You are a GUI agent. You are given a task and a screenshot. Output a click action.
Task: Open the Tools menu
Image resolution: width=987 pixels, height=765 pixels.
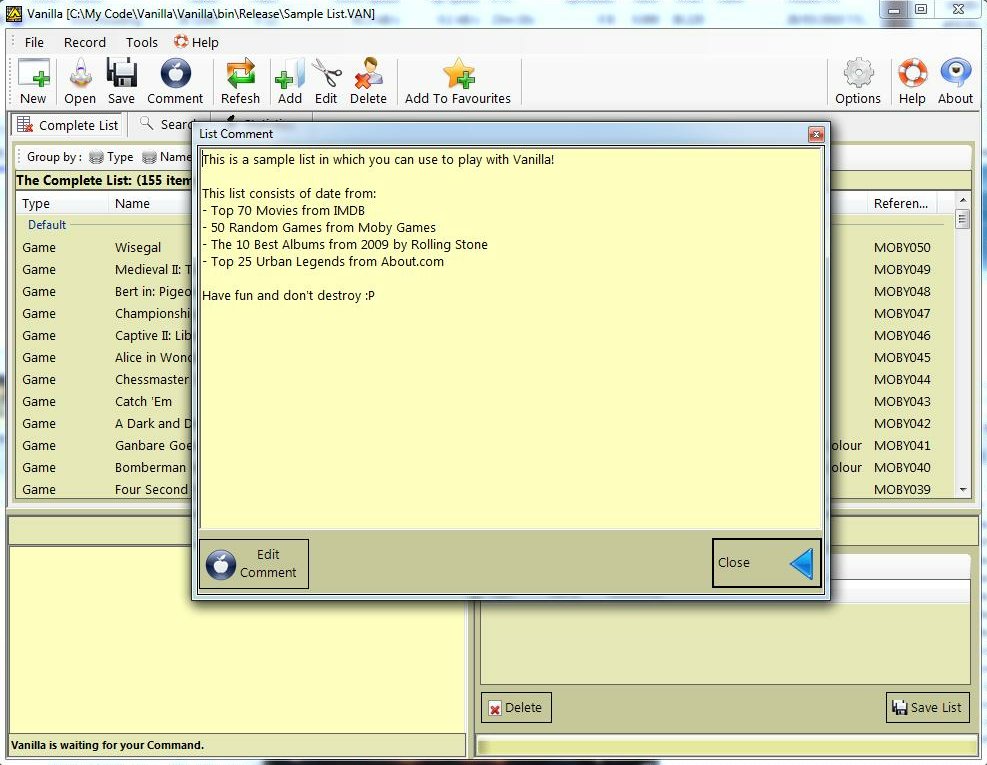142,42
